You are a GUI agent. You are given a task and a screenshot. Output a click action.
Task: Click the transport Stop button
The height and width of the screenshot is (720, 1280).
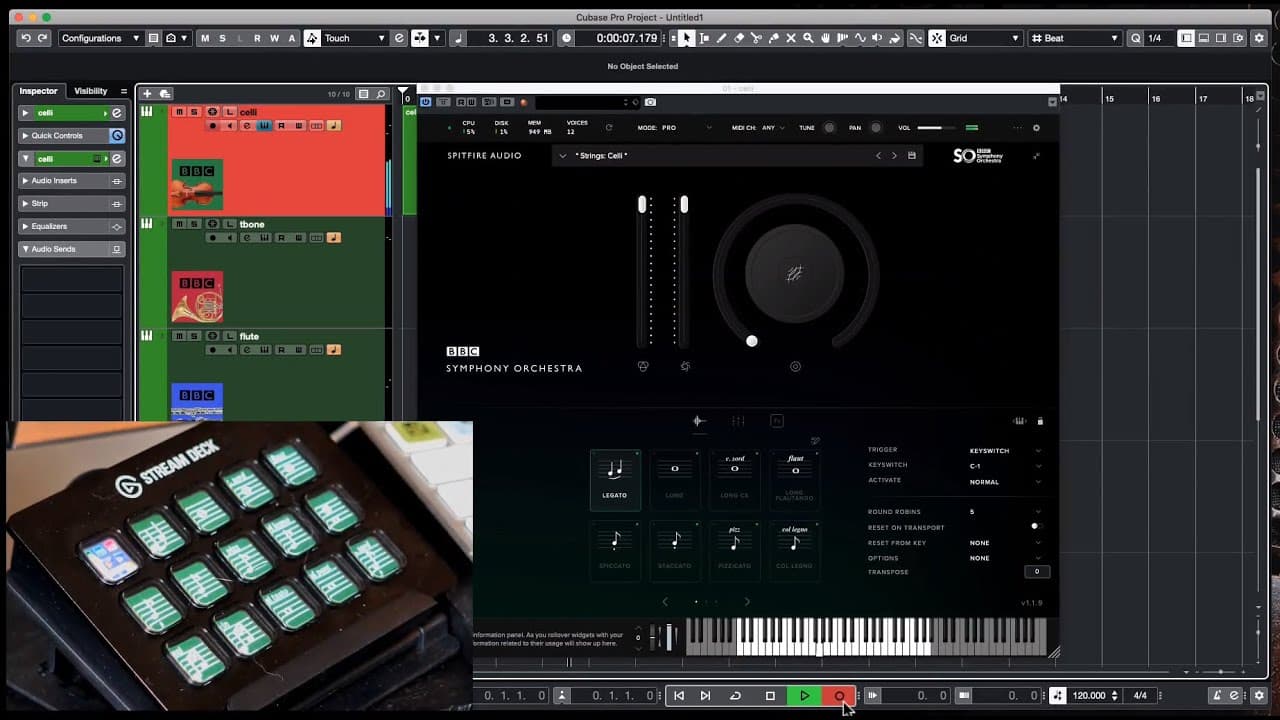point(770,696)
